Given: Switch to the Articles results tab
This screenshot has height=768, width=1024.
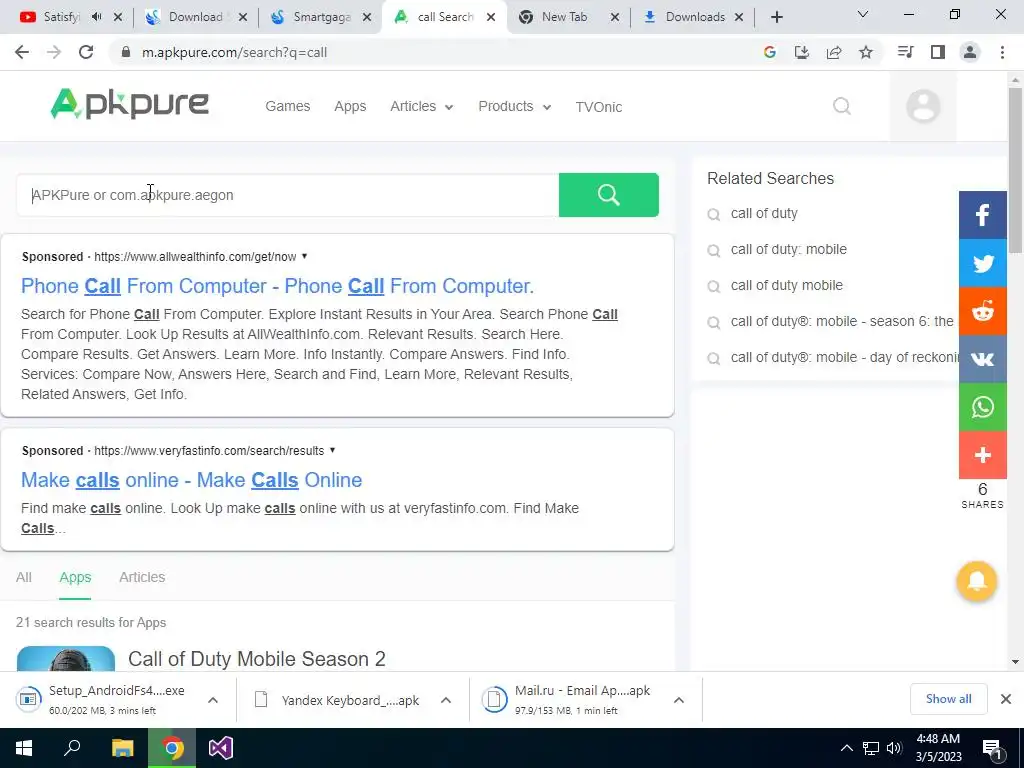Looking at the screenshot, I should 142,577.
